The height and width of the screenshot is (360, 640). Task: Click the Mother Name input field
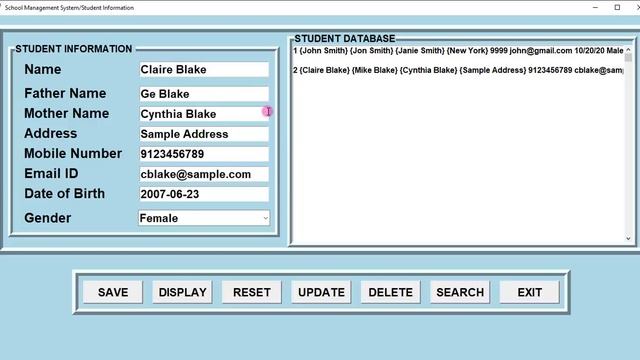point(204,114)
